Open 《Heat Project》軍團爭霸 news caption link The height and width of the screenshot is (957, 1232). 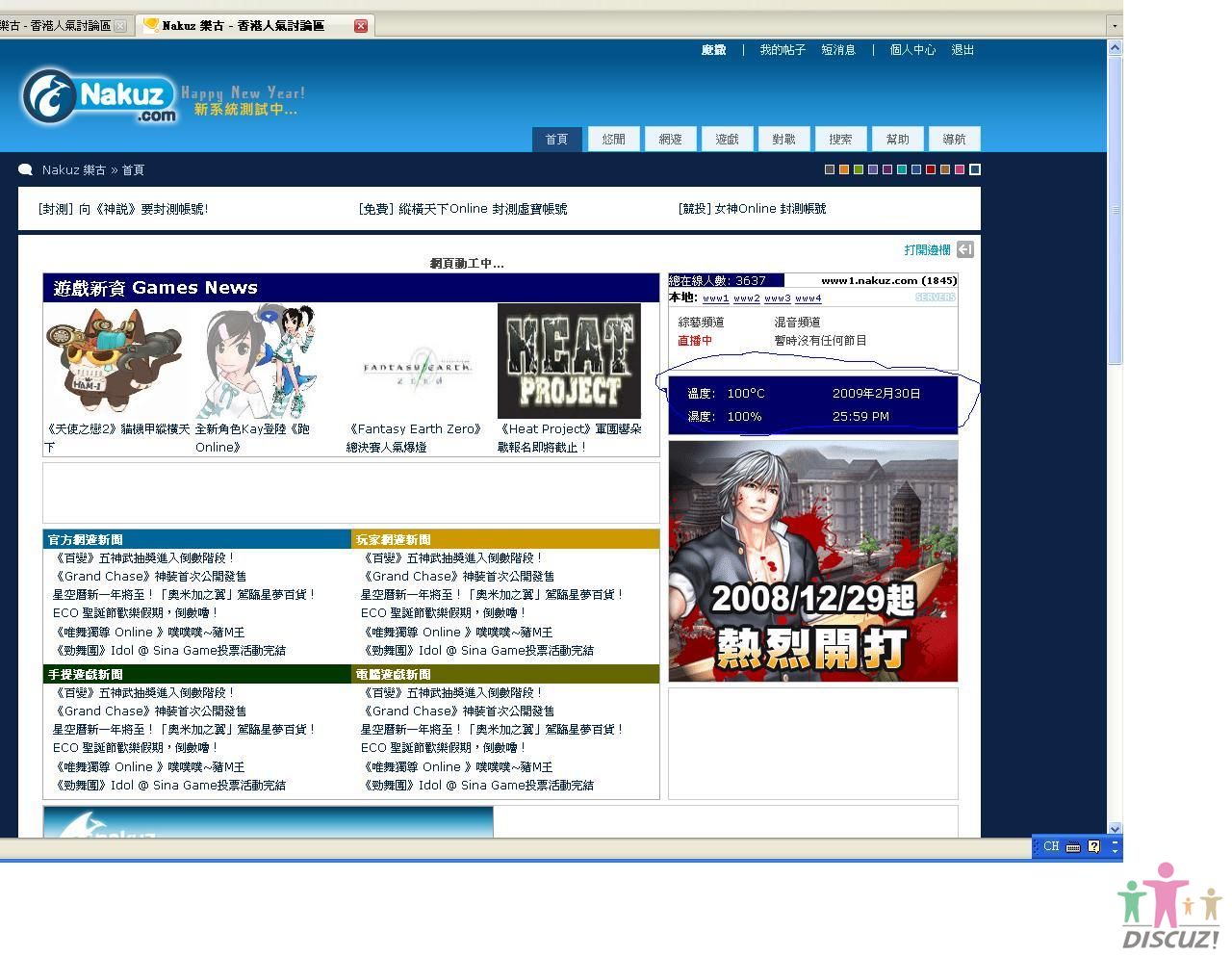pyautogui.click(x=569, y=438)
